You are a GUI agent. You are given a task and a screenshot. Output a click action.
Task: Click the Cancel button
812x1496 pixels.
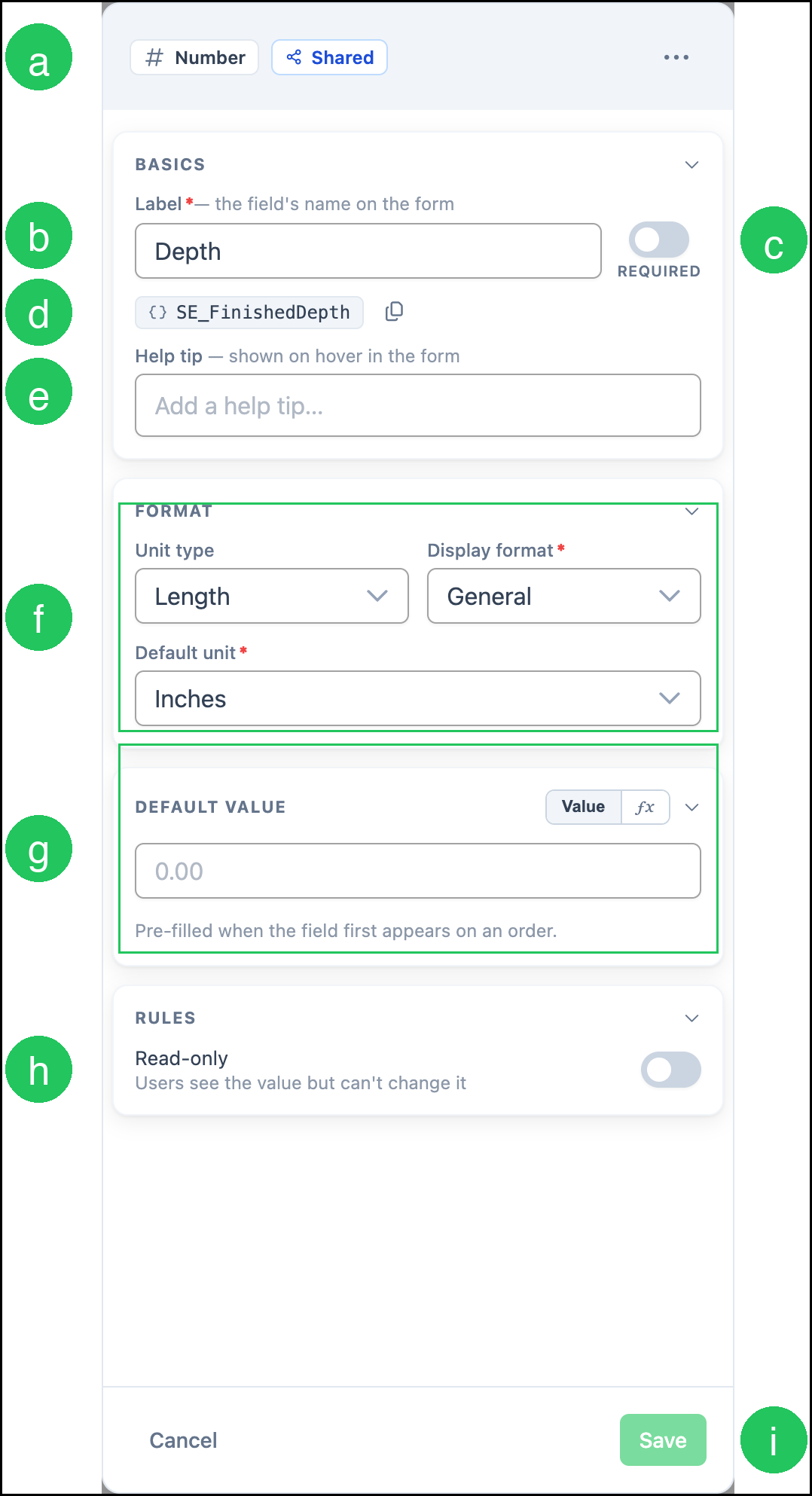pos(183,1440)
